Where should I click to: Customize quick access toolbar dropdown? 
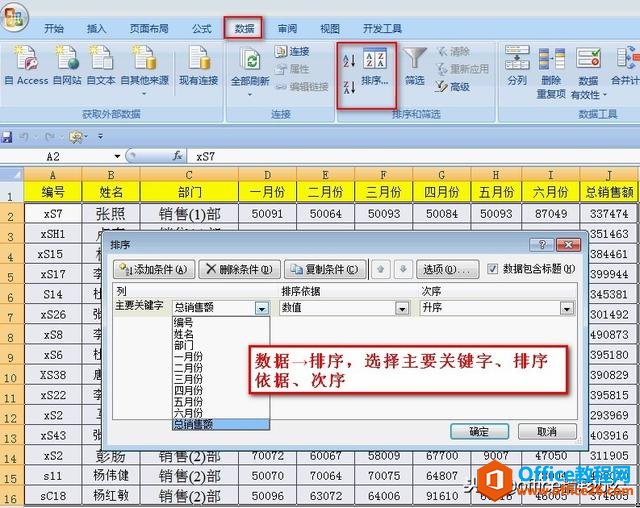click(x=100, y=137)
